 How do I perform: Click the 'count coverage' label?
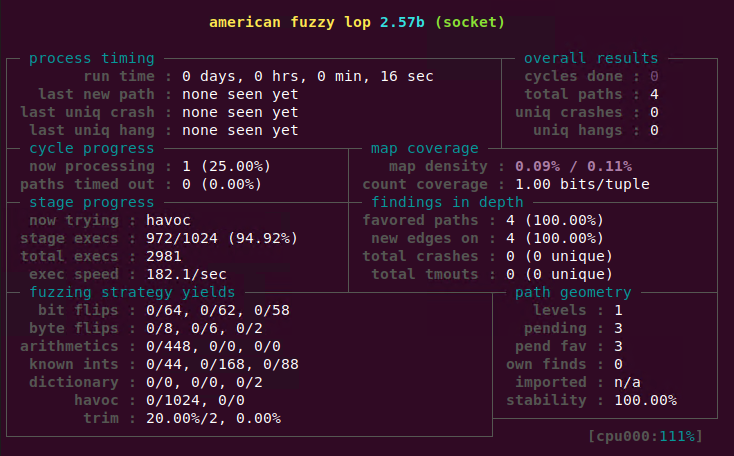425,184
